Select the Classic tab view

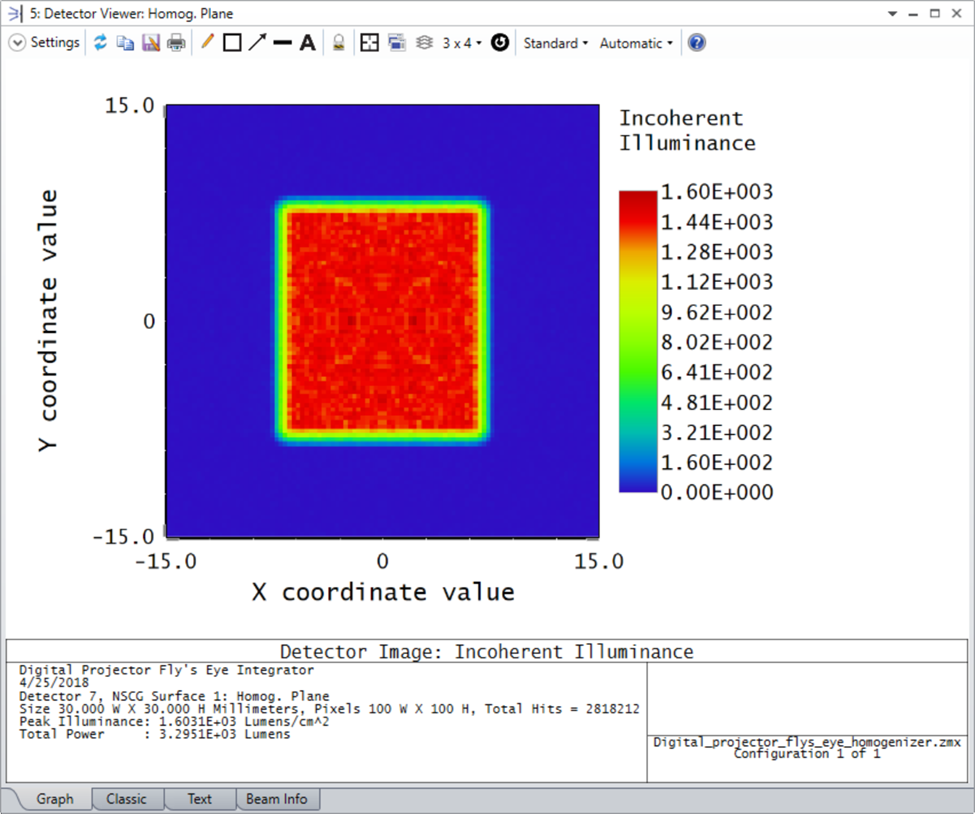(127, 798)
